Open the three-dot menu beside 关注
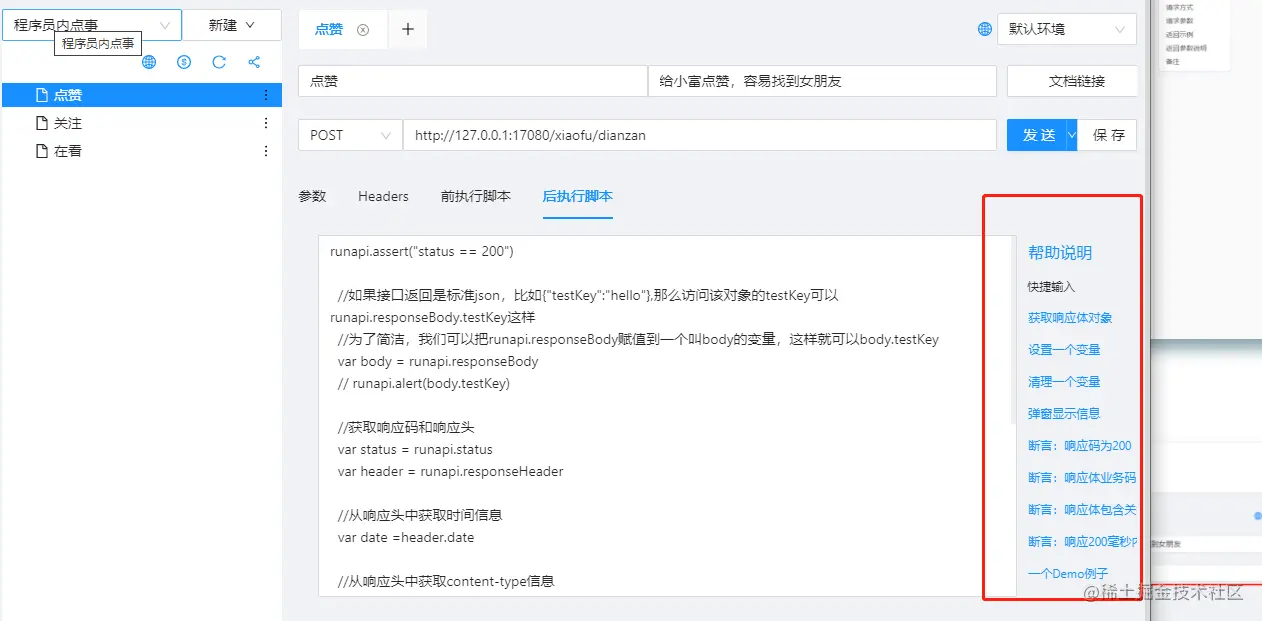The width and height of the screenshot is (1262, 621). 266,123
